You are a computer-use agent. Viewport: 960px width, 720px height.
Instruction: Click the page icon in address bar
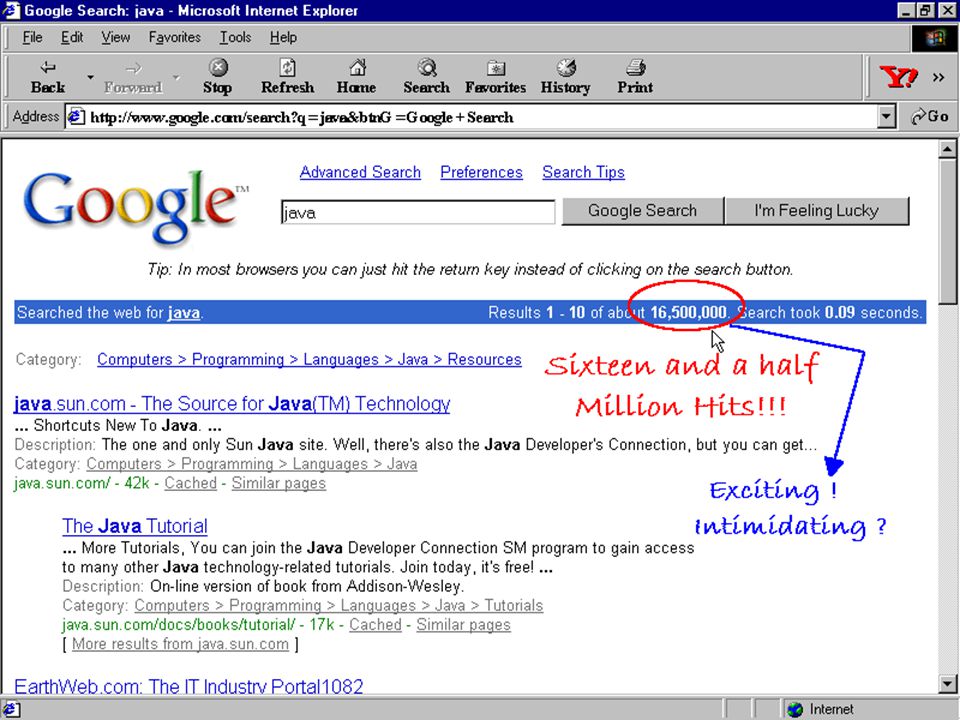[76, 116]
